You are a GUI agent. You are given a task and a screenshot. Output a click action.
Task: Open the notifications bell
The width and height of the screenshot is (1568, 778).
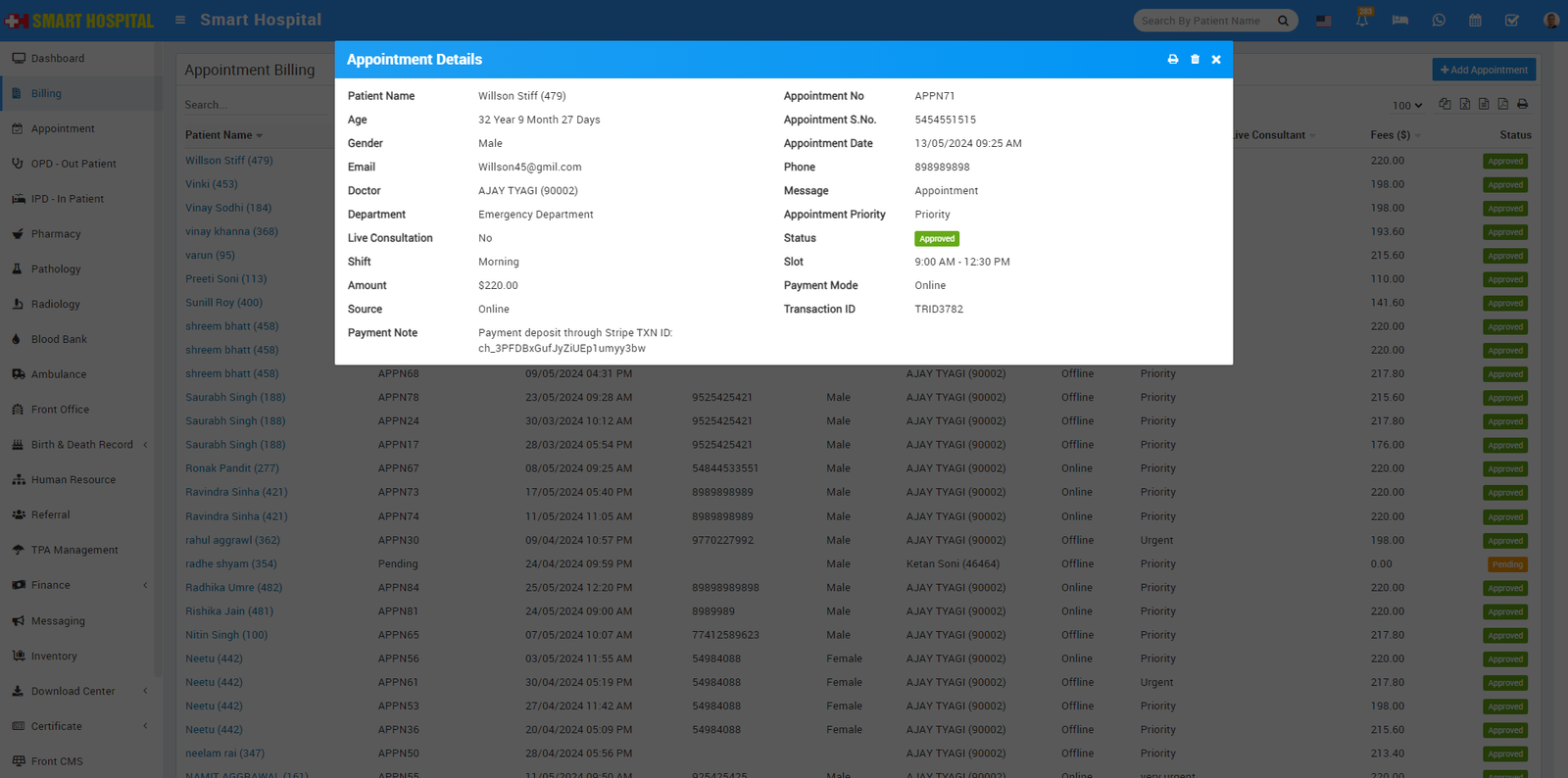pos(1362,21)
